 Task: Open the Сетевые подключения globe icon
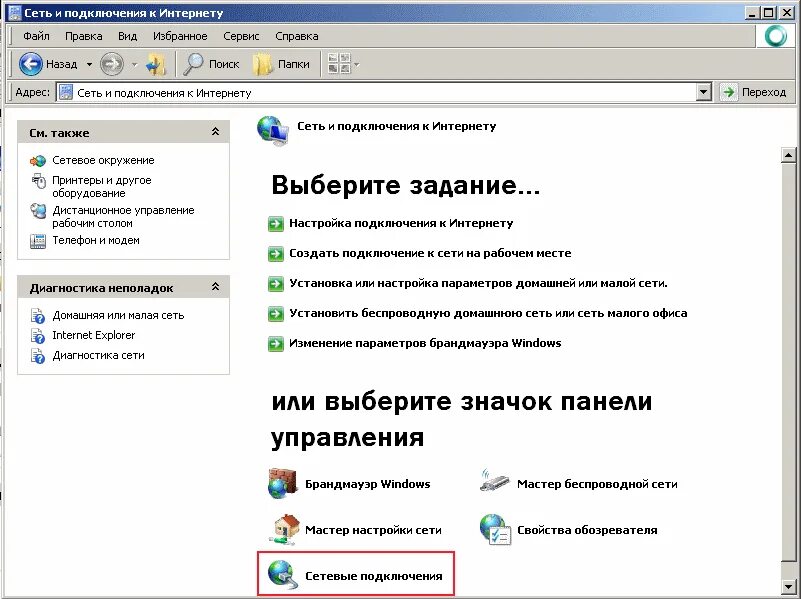pyautogui.click(x=282, y=575)
